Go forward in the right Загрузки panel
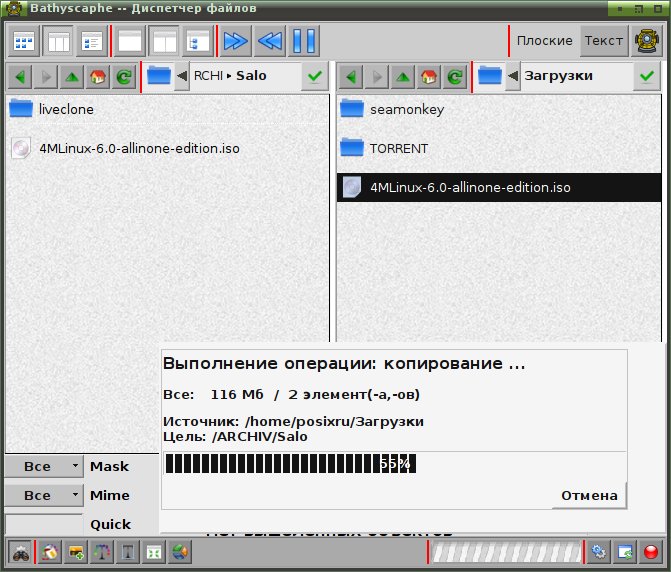The width and height of the screenshot is (671, 572). coord(377,77)
